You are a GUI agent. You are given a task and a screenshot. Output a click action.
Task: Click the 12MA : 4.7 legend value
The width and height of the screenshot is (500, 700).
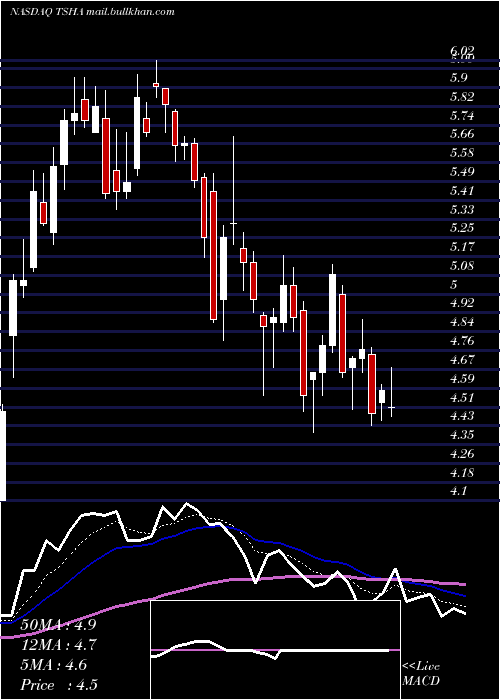[58, 645]
